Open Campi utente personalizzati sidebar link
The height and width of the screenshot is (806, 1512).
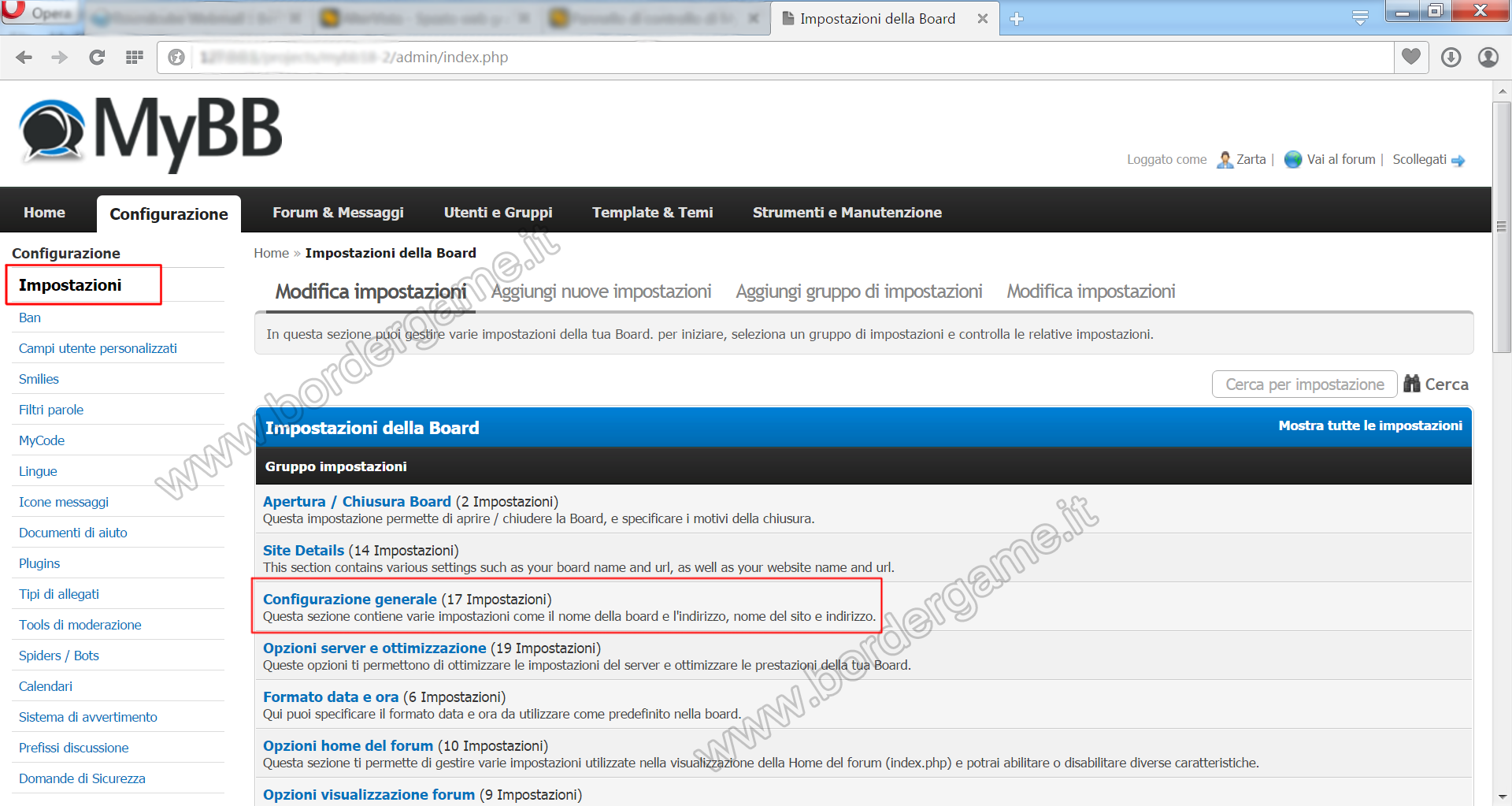[98, 348]
